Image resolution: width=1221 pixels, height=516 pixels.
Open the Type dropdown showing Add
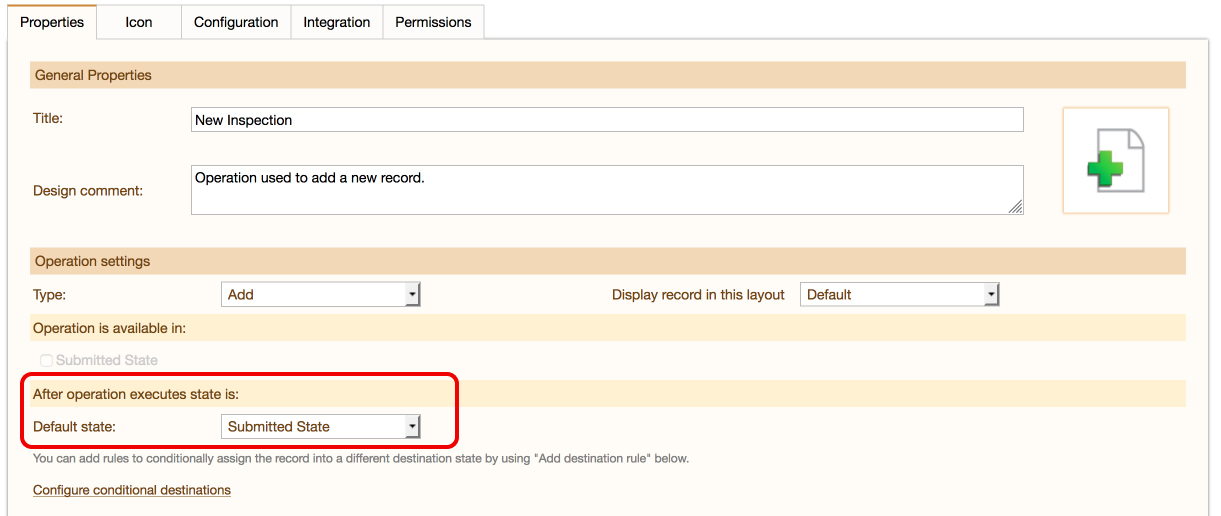click(320, 294)
